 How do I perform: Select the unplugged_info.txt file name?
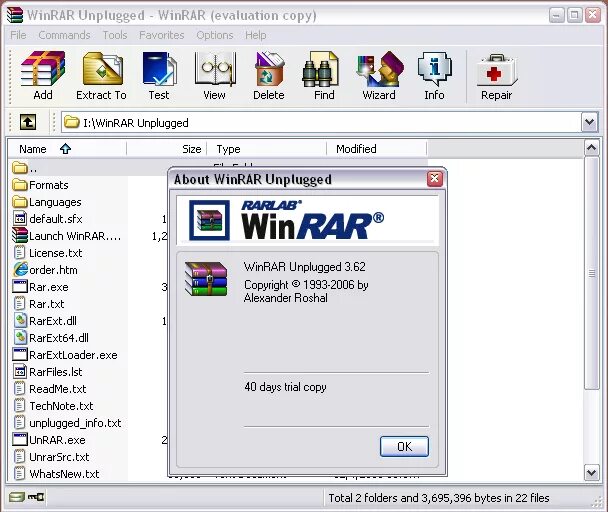pyautogui.click(x=75, y=423)
